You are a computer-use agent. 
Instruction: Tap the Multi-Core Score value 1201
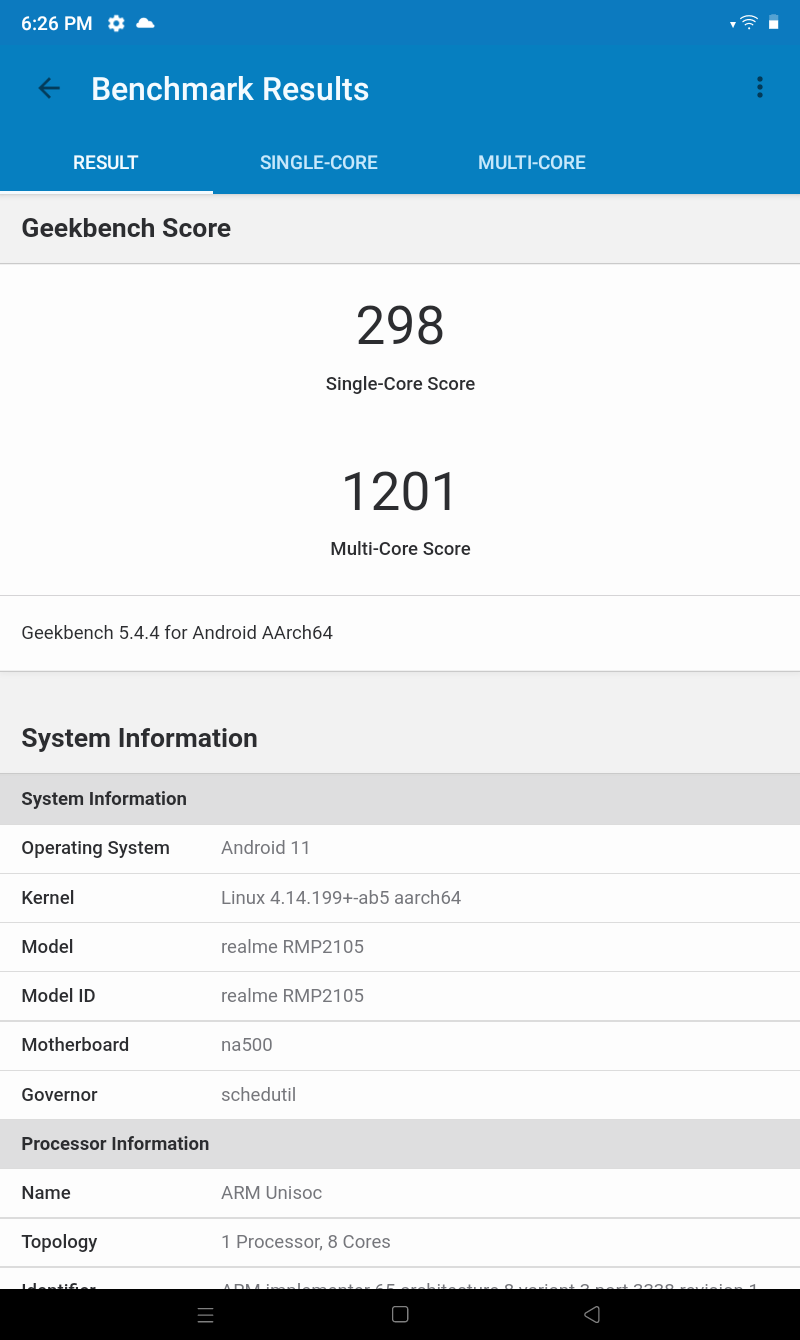[x=400, y=492]
